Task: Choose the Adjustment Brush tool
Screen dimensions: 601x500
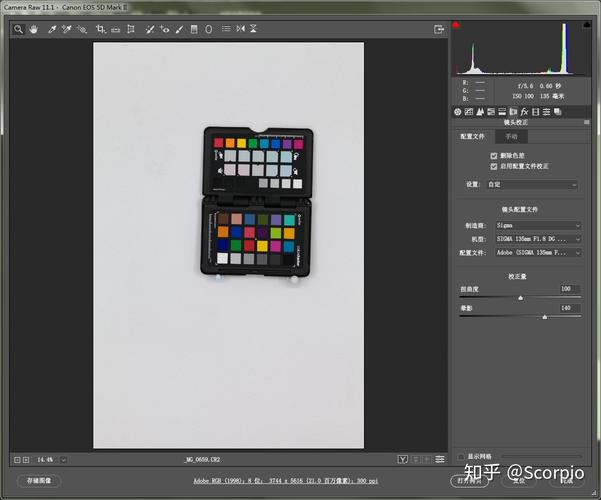Action: click(x=178, y=30)
